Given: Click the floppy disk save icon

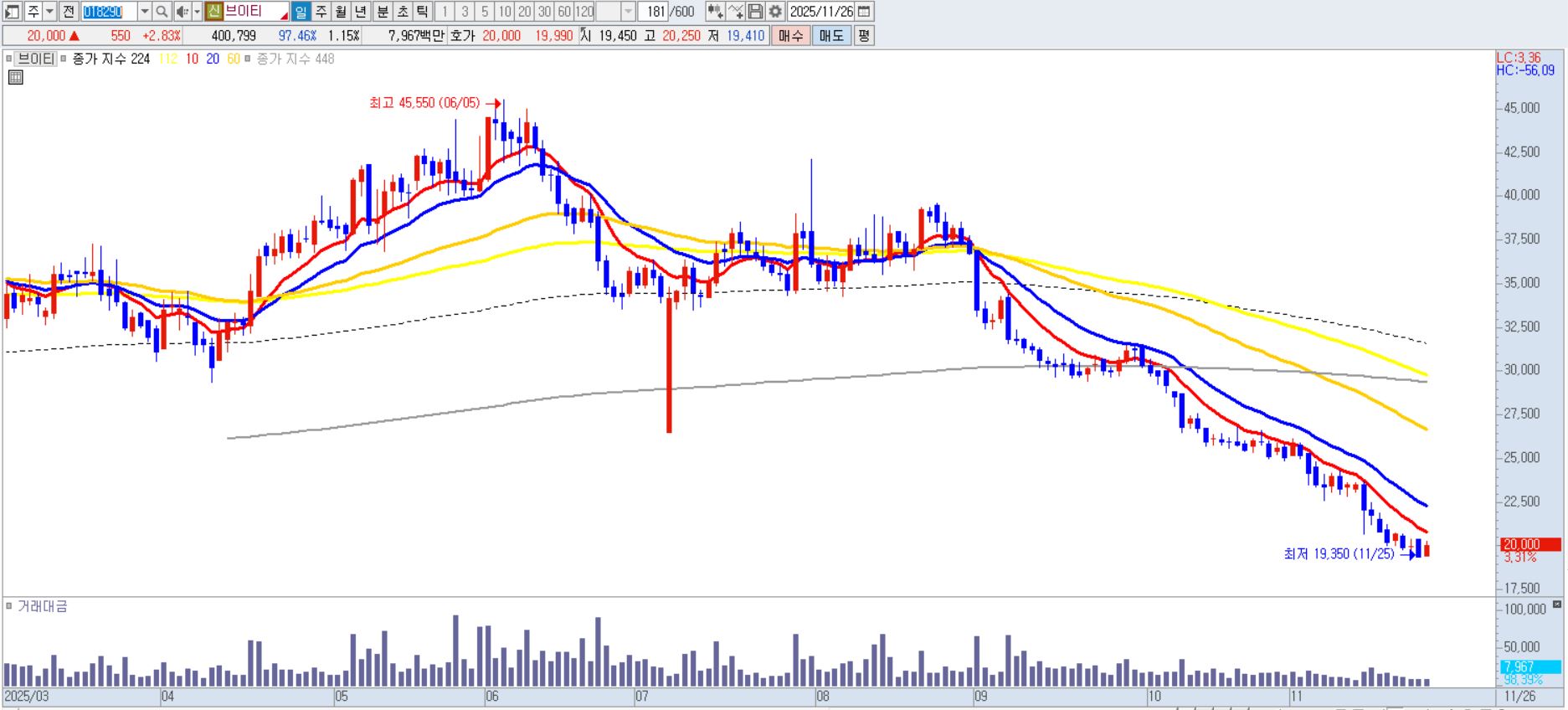Looking at the screenshot, I should [755, 12].
